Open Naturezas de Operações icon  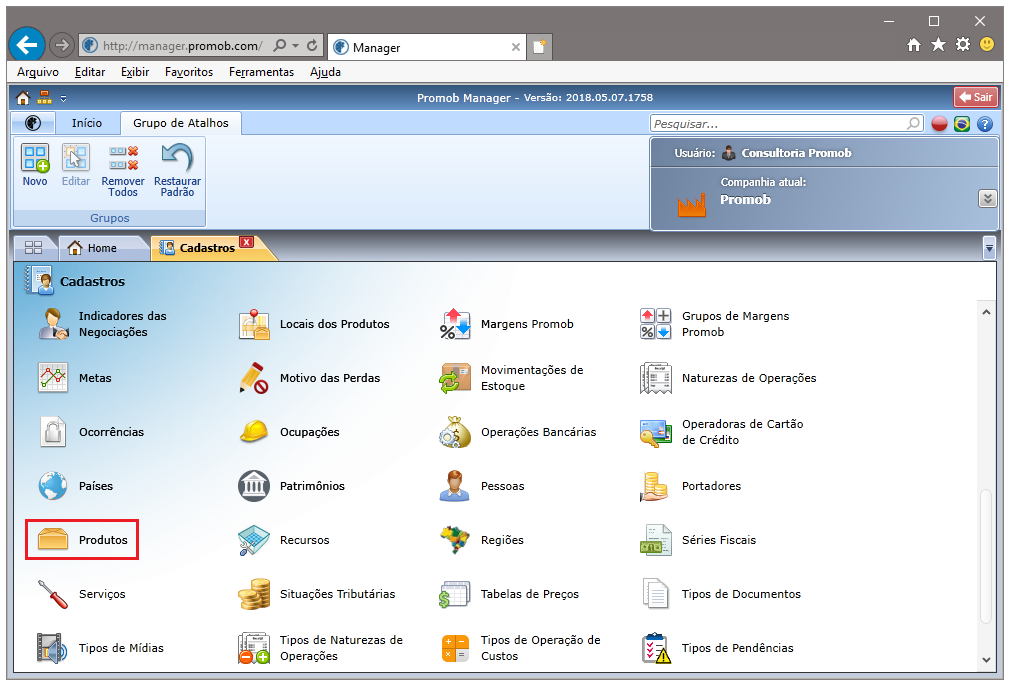656,378
